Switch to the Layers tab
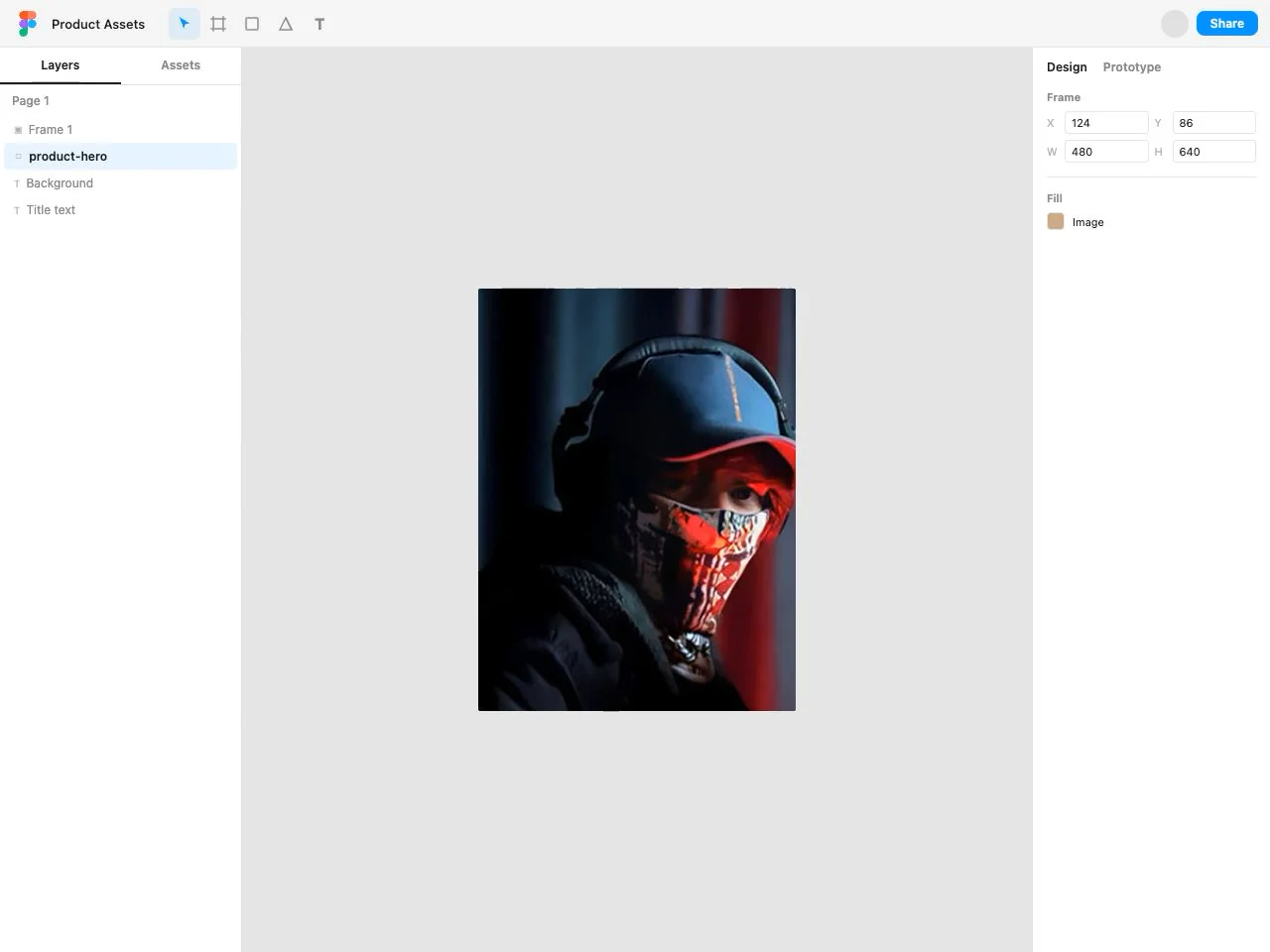The height and width of the screenshot is (952, 1270). point(61,65)
